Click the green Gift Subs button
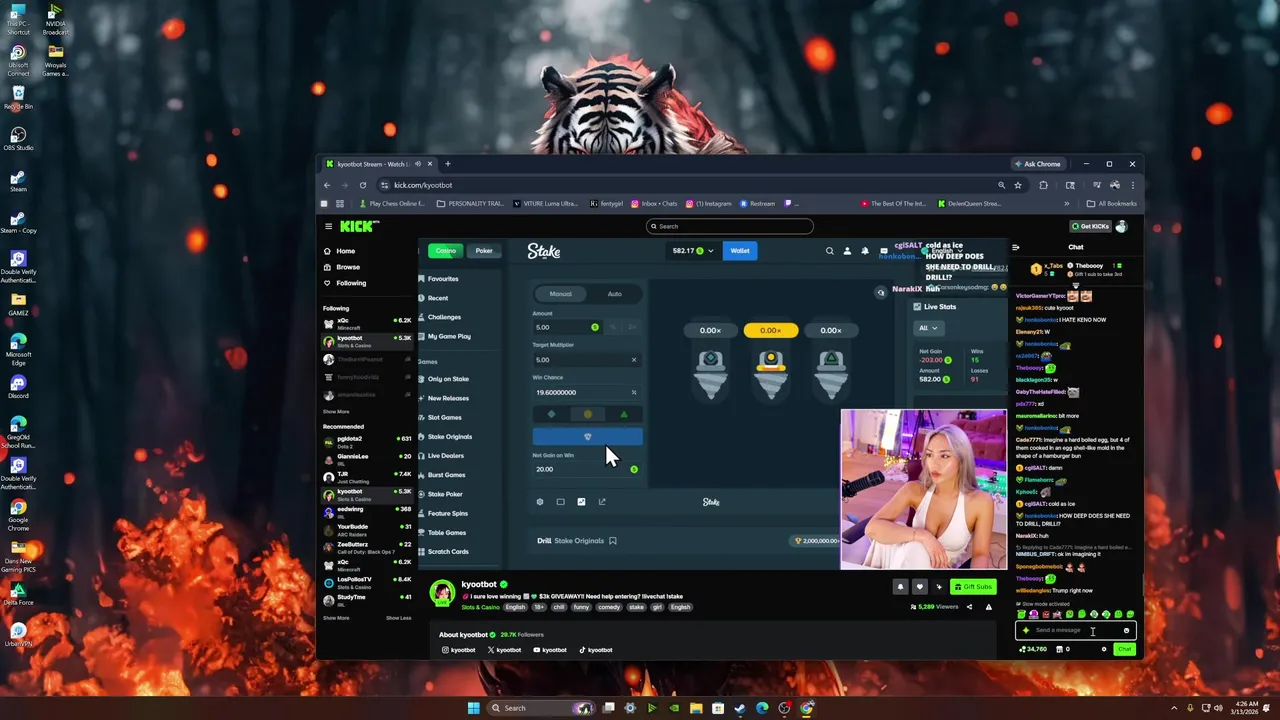 click(x=972, y=587)
